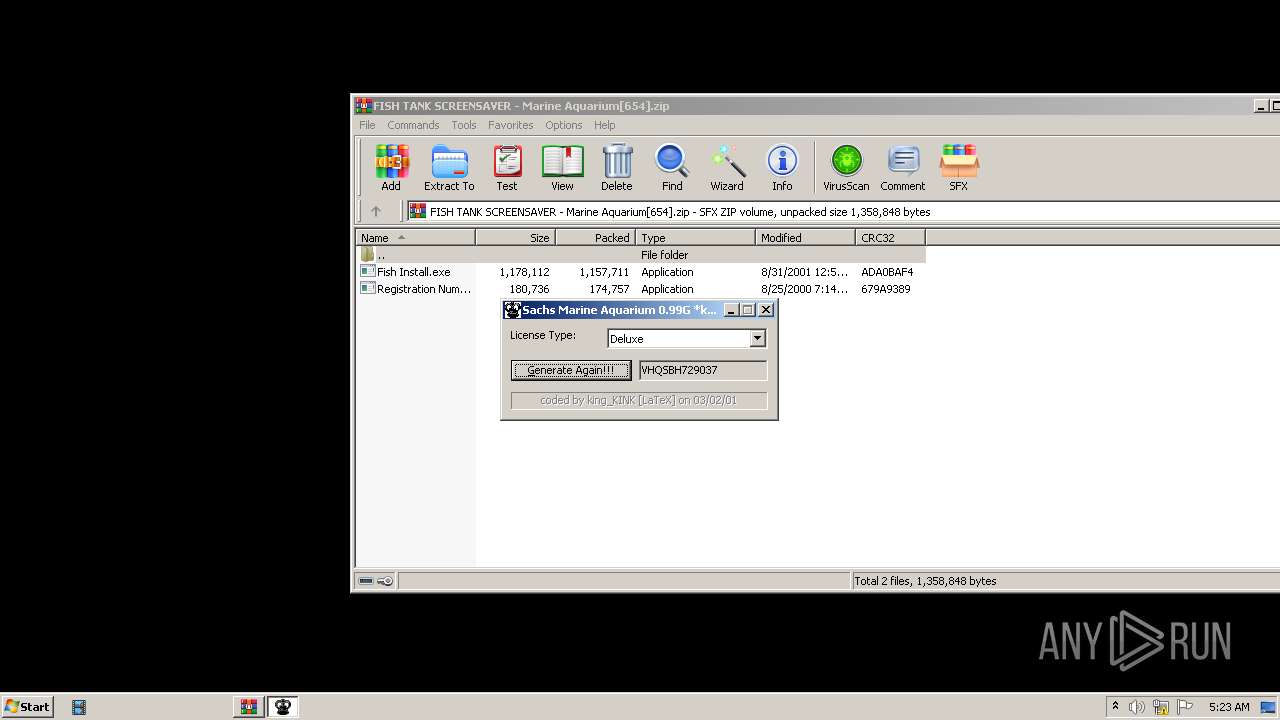Sort by the Name column header
The width and height of the screenshot is (1280, 720).
click(x=415, y=238)
